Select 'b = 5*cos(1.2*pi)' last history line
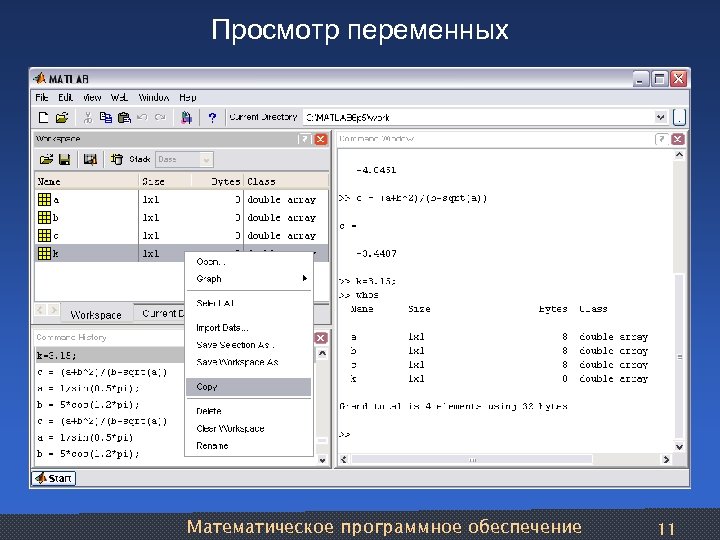The height and width of the screenshot is (540, 720). pos(89,454)
